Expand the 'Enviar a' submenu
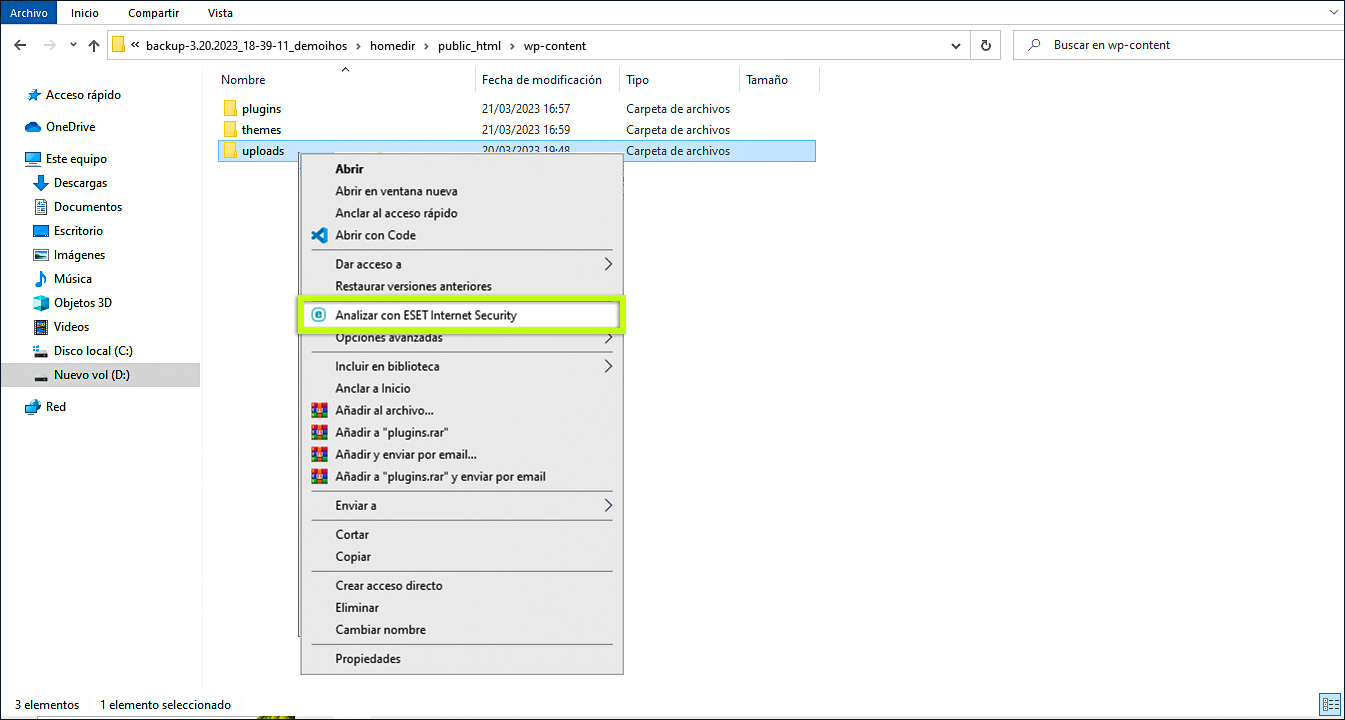Viewport: 1345px width, 720px height. (x=607, y=506)
